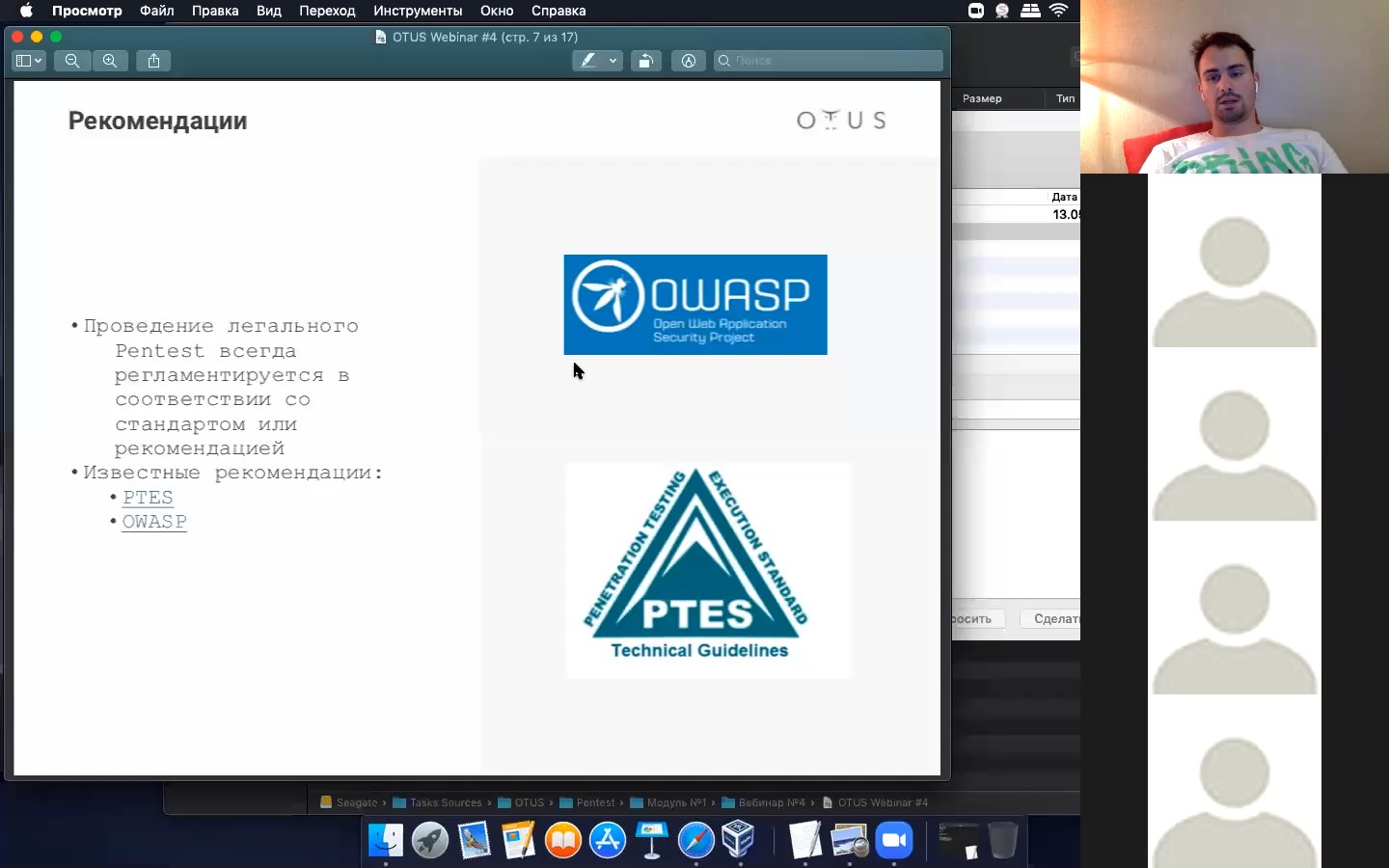1389x868 pixels.
Task: Open Finder from the Dock
Action: click(386, 840)
